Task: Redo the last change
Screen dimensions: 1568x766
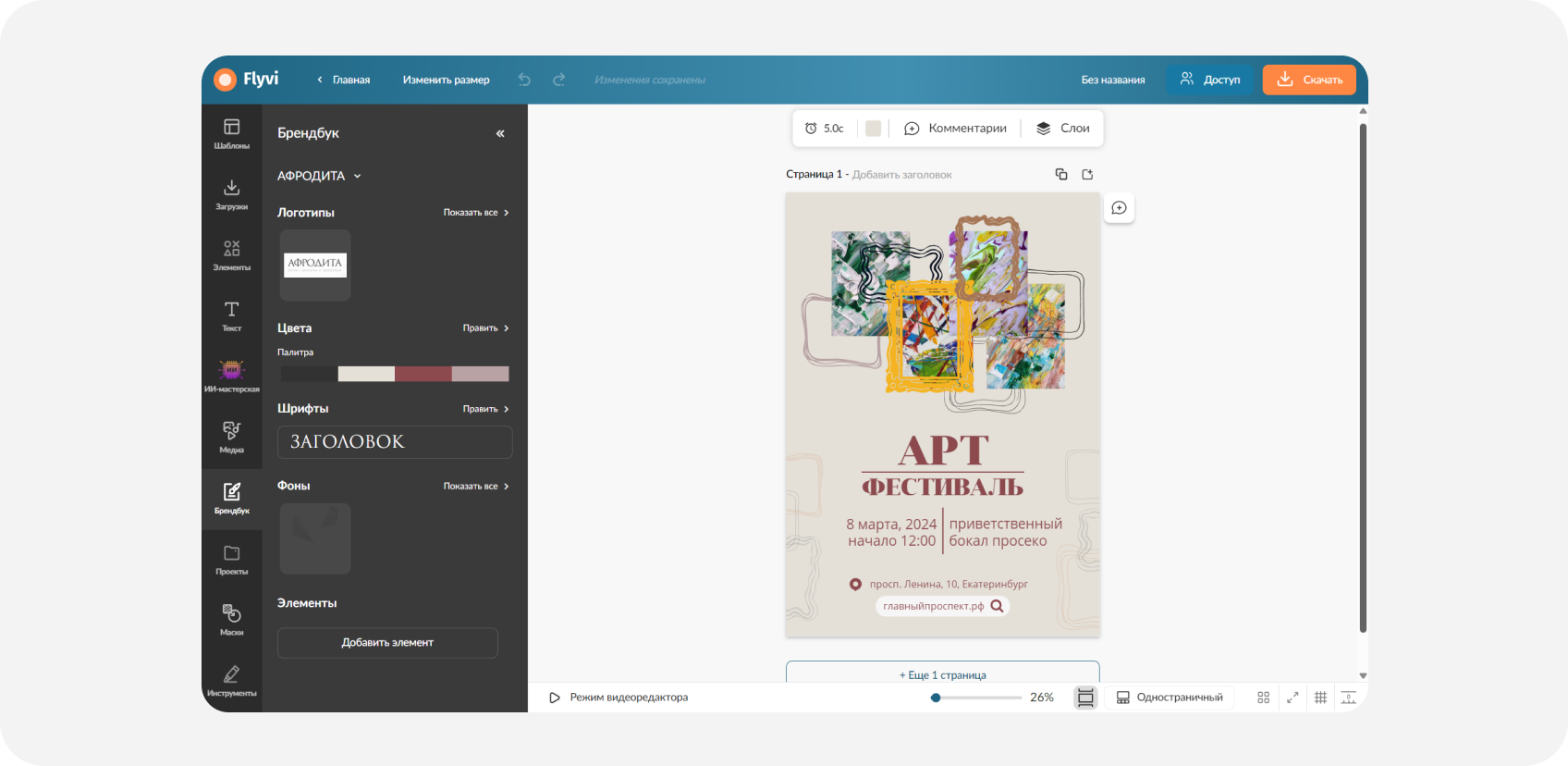Action: click(x=559, y=80)
